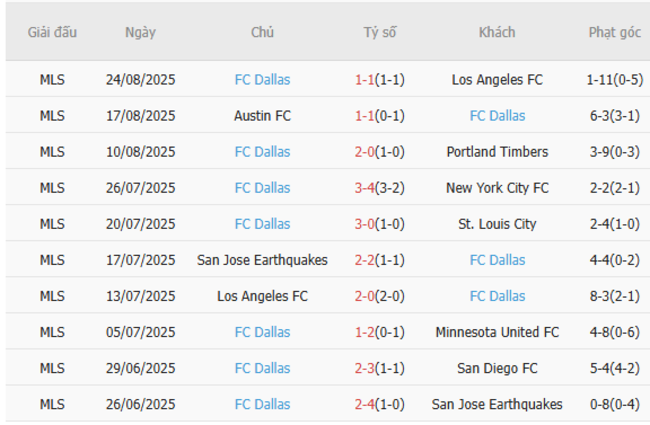The width and height of the screenshot is (650, 425).
Task: Click FC Dallas link in San Jose Earthquakes home match
Action: tap(497, 260)
